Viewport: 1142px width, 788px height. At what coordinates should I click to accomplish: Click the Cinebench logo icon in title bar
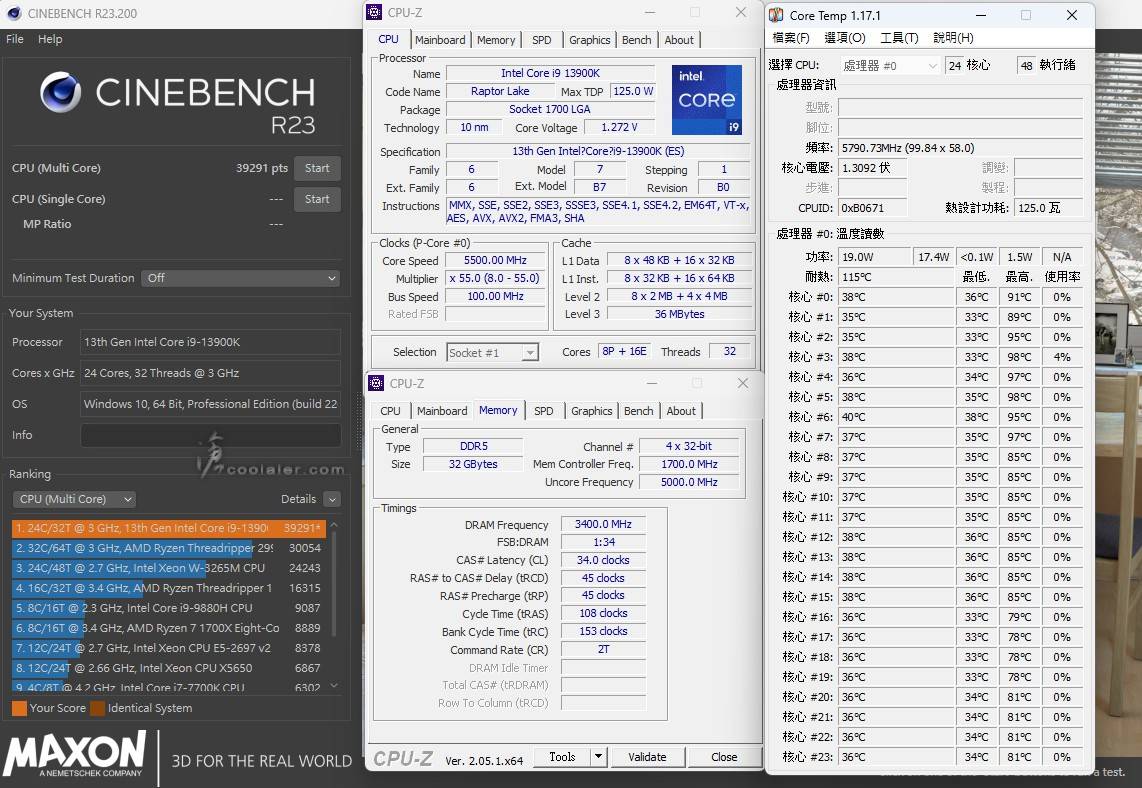coord(14,14)
